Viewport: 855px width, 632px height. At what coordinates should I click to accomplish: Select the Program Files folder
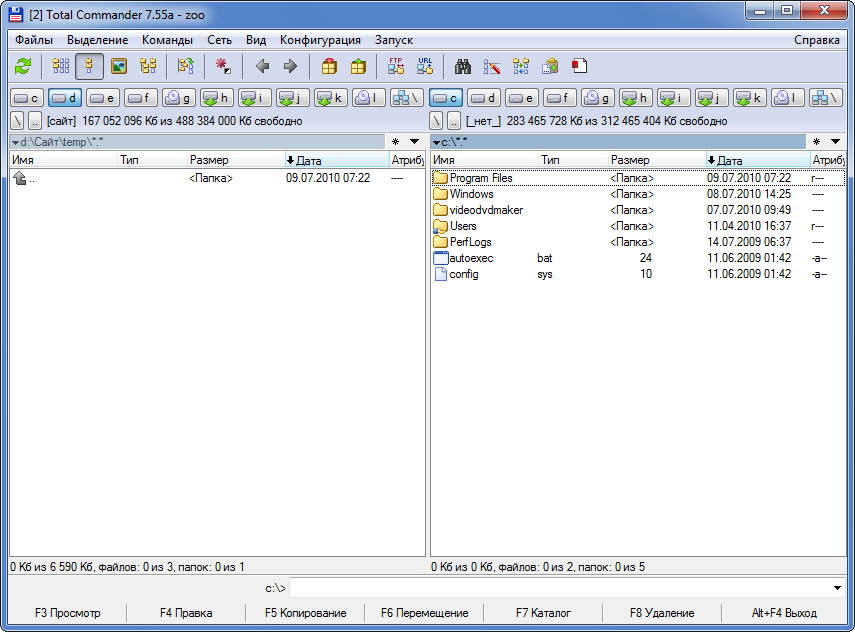(x=480, y=178)
